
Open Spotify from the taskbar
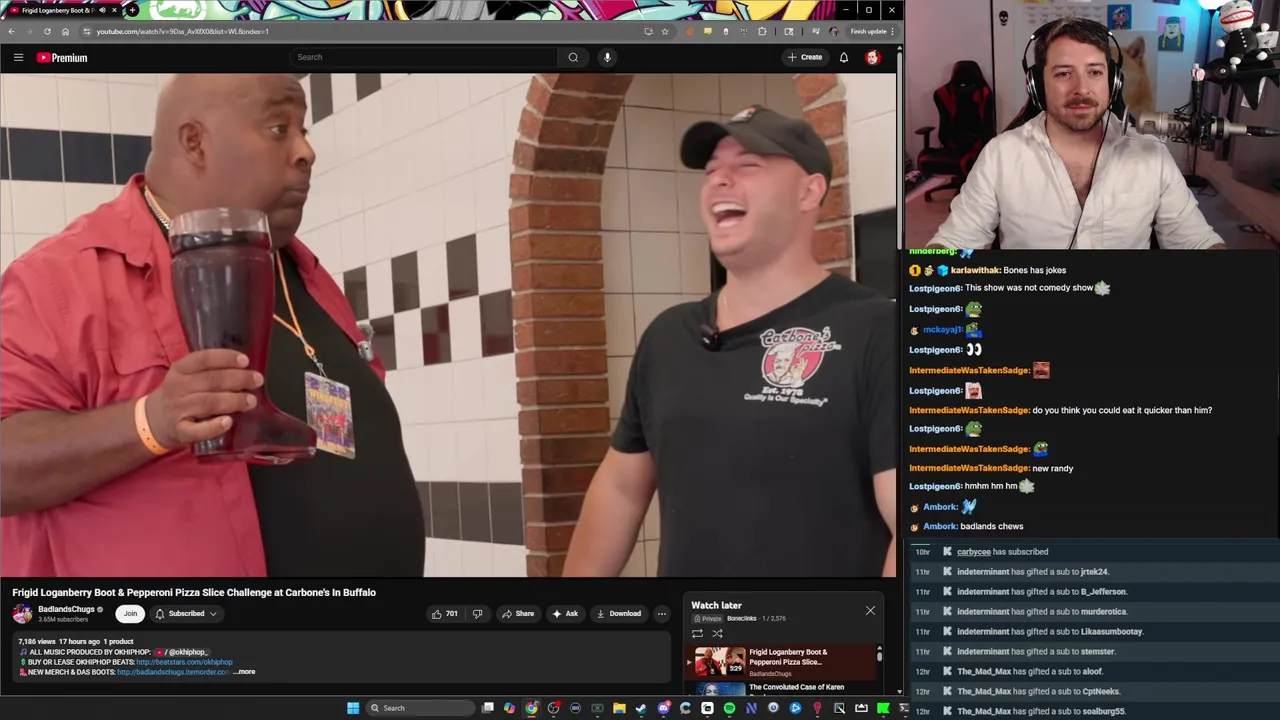tap(729, 708)
